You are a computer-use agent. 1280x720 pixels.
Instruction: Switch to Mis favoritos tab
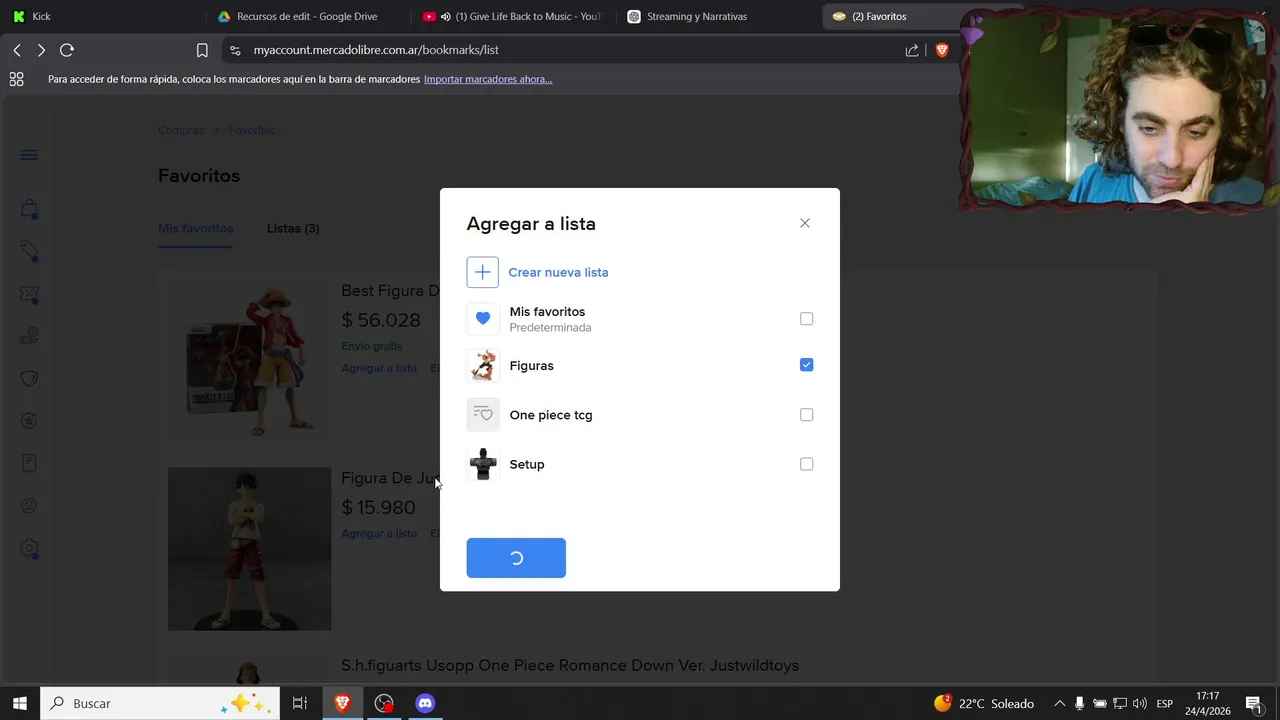(x=195, y=228)
